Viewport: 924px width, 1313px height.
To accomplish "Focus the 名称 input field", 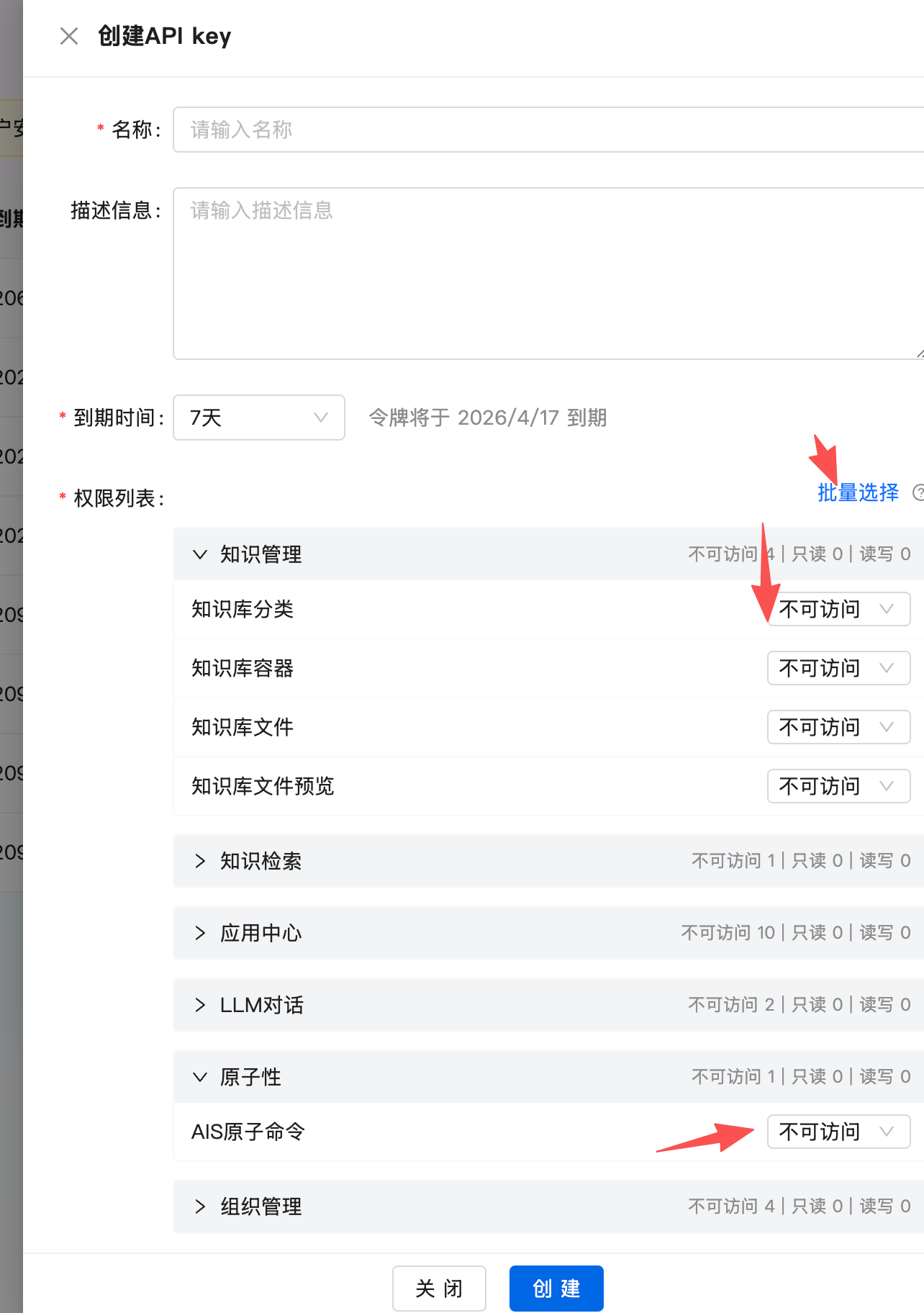I will [547, 130].
